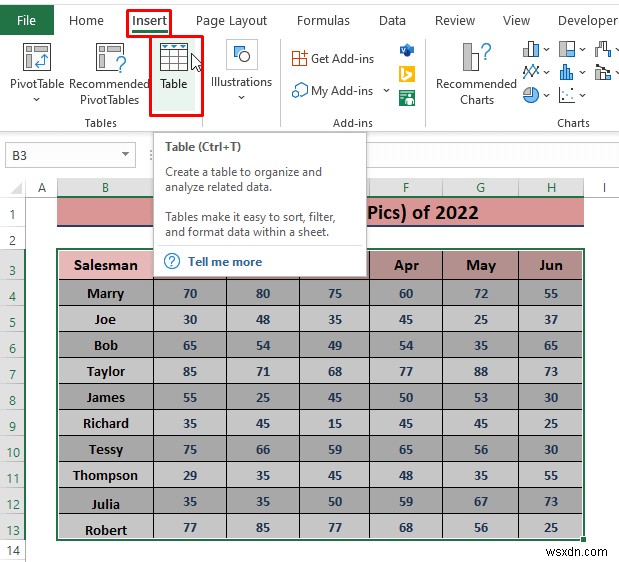Screen dimensions: 619x562
Task: Open statistic chart dropdown arrow
Action: 582,72
